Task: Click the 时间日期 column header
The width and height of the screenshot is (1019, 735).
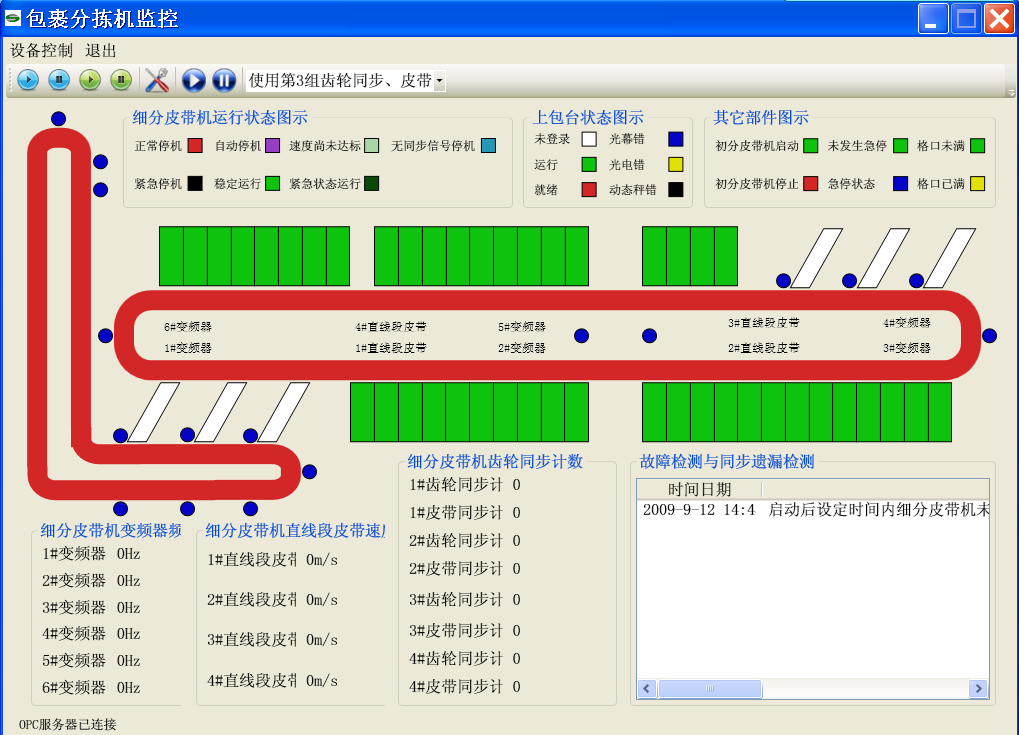Action: [x=699, y=489]
